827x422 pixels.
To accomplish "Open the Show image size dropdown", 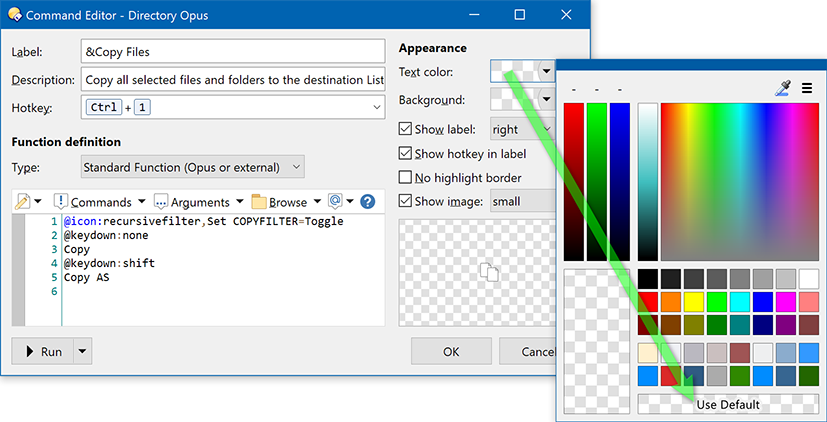I will click(522, 202).
